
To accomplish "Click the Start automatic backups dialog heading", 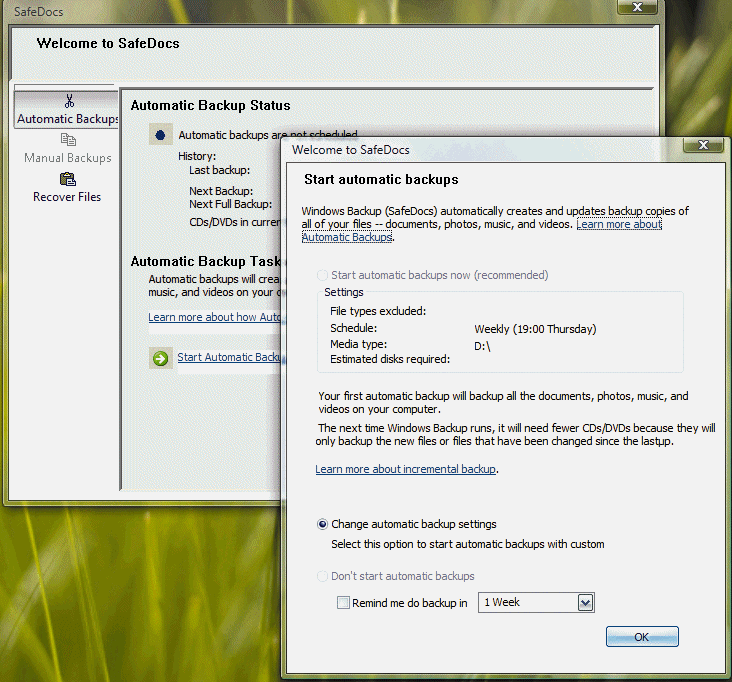I will pyautogui.click(x=381, y=180).
